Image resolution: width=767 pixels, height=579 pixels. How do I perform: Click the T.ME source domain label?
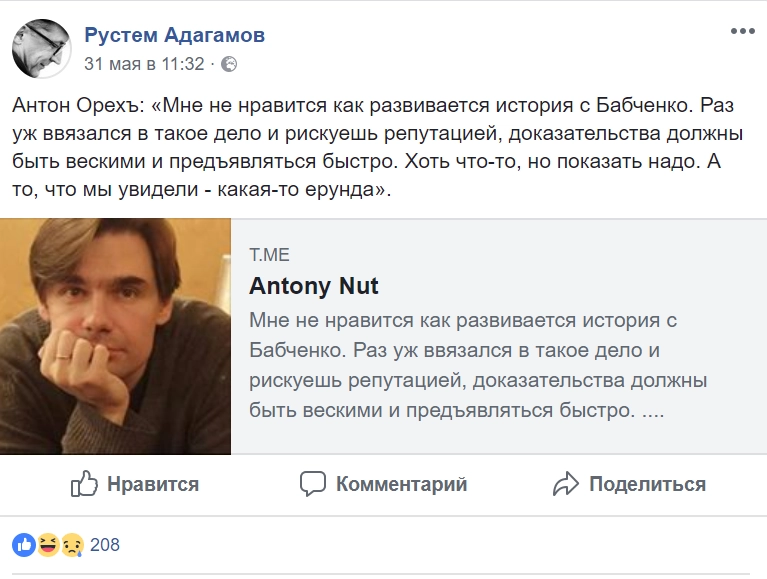point(269,254)
